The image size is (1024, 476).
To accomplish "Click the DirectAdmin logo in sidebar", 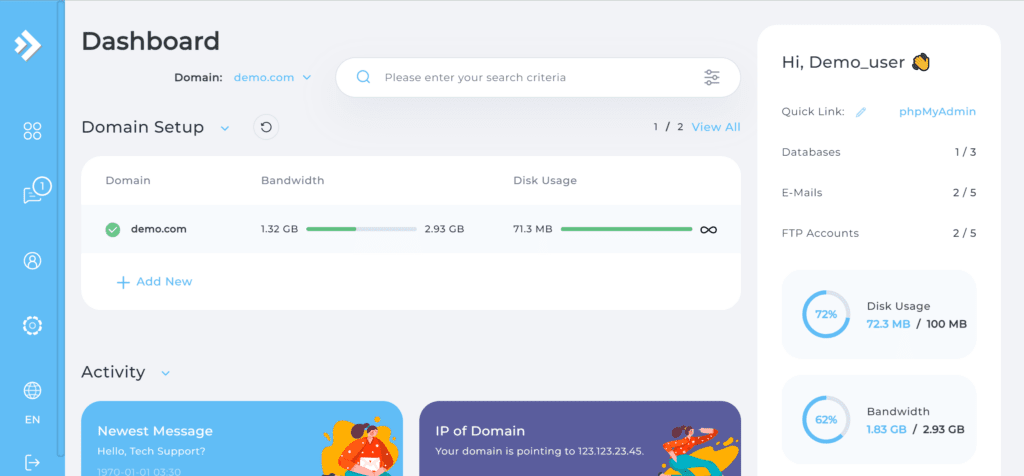I will pos(29,46).
